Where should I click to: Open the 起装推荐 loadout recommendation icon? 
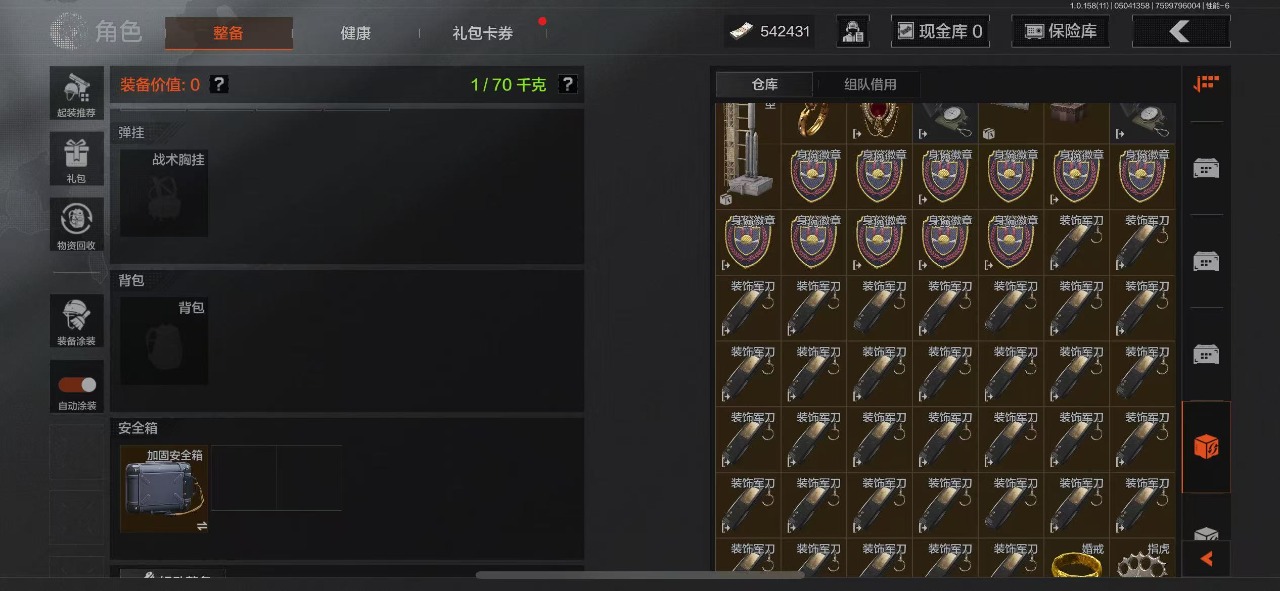(77, 93)
